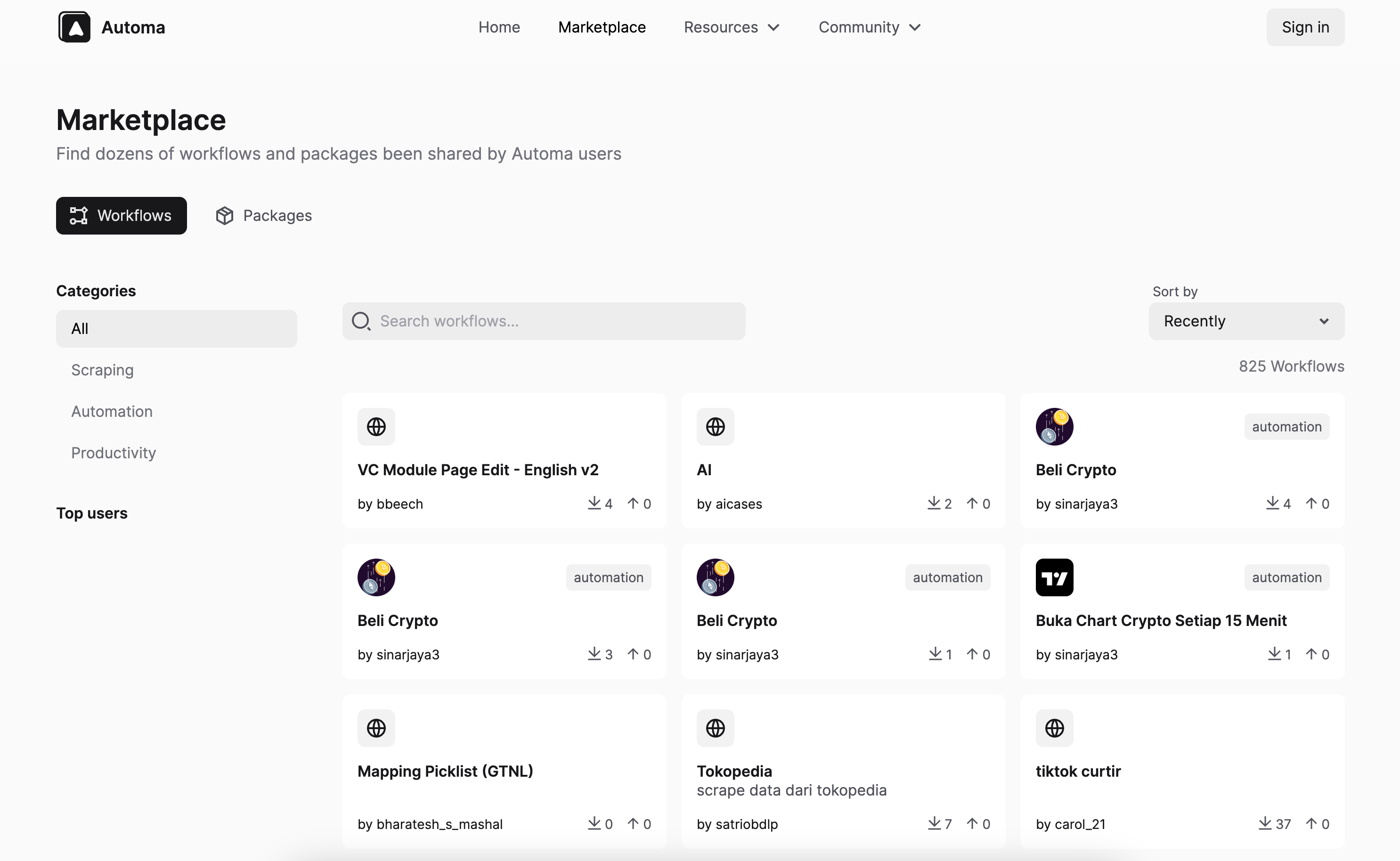The image size is (1400, 861).
Task: Click the TradingView icon on Buka Chart card
Action: (1054, 577)
